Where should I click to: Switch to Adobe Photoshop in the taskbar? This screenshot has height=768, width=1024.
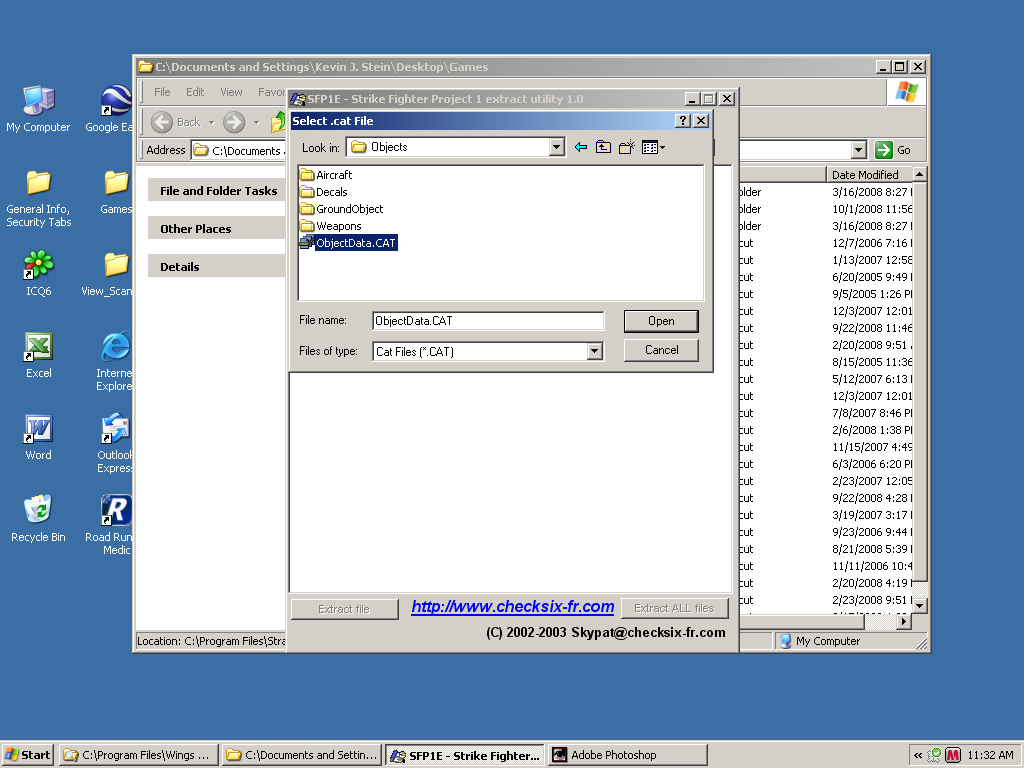point(627,755)
